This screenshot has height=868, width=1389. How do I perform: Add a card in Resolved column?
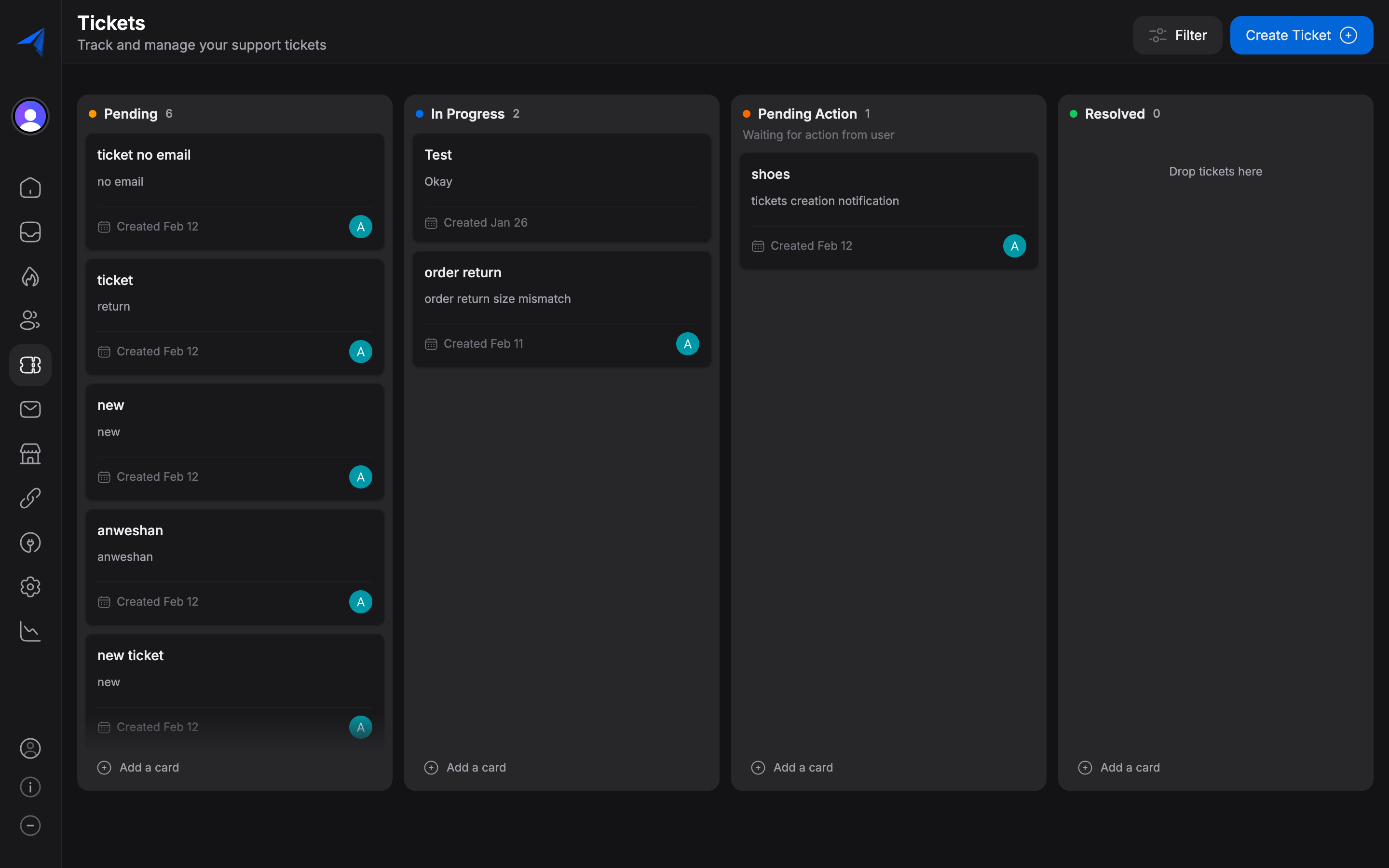1119,768
